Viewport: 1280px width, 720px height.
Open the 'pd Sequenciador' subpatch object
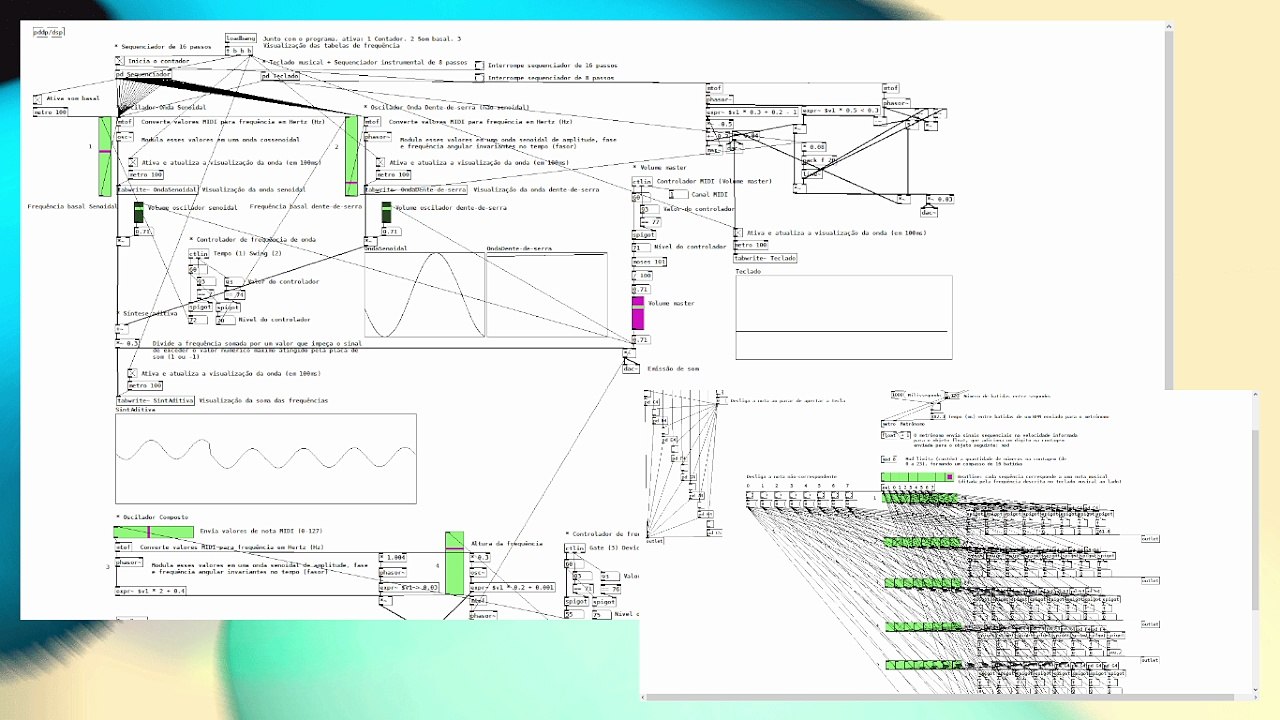click(x=144, y=74)
